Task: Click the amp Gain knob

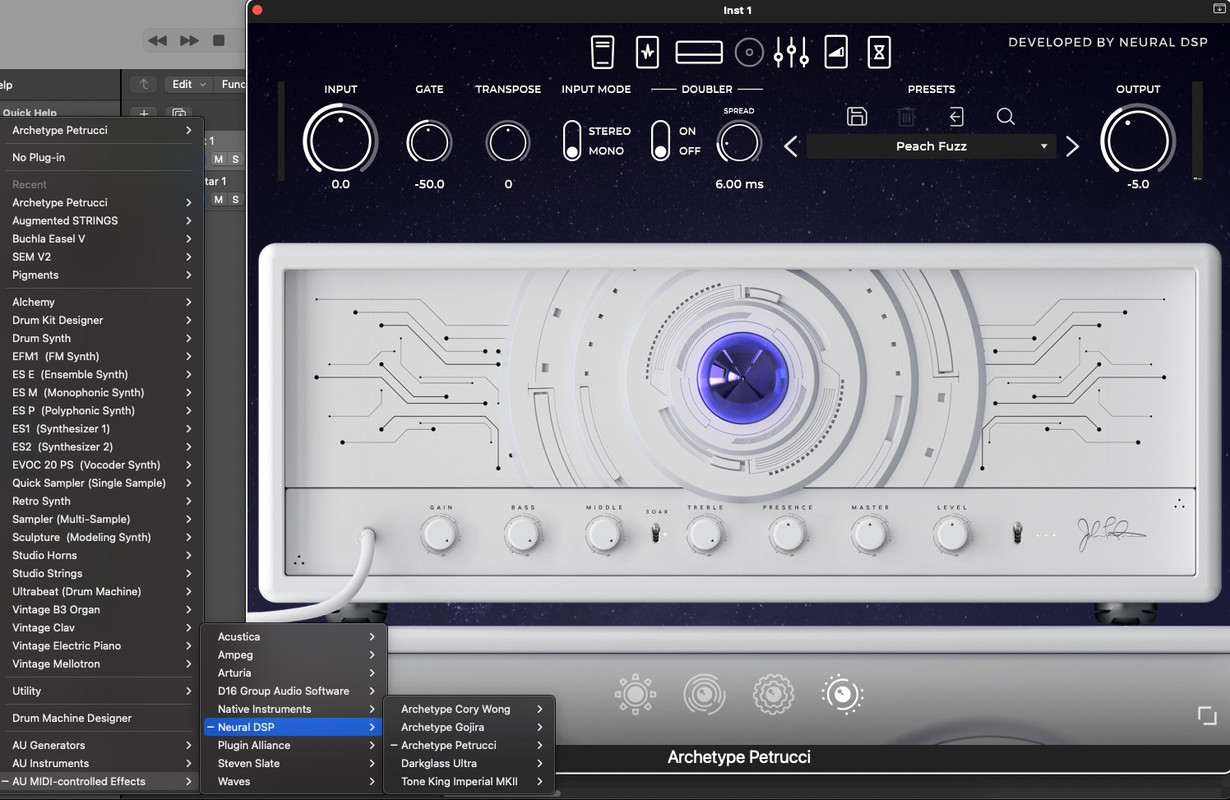Action: pos(441,535)
